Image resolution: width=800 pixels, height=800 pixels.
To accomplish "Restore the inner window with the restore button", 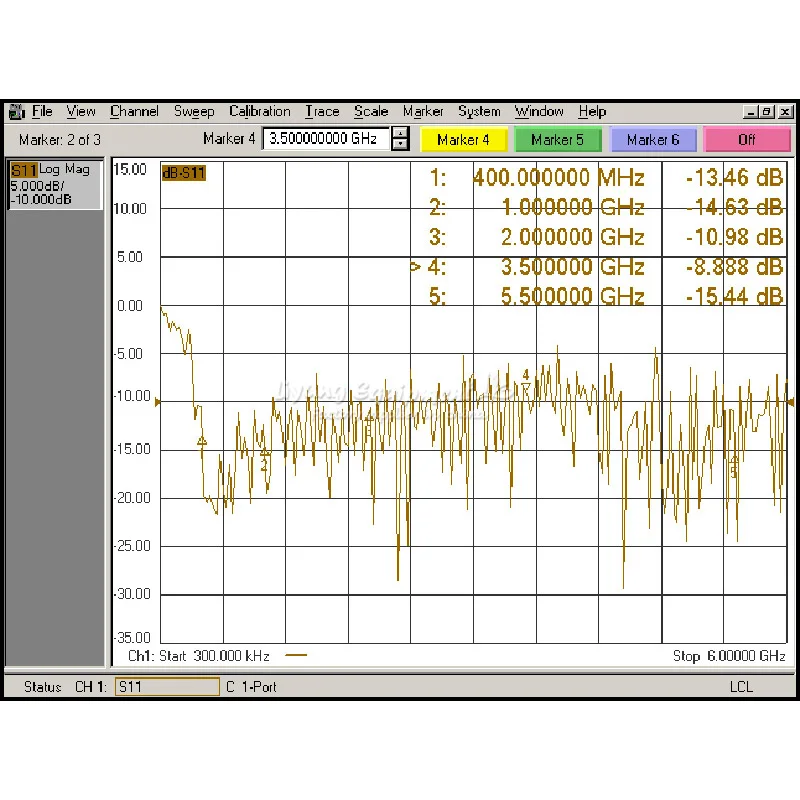I will (768, 112).
